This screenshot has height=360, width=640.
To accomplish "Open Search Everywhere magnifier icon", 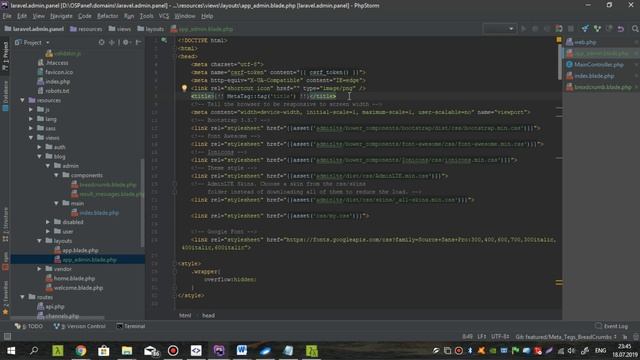I will [635, 29].
